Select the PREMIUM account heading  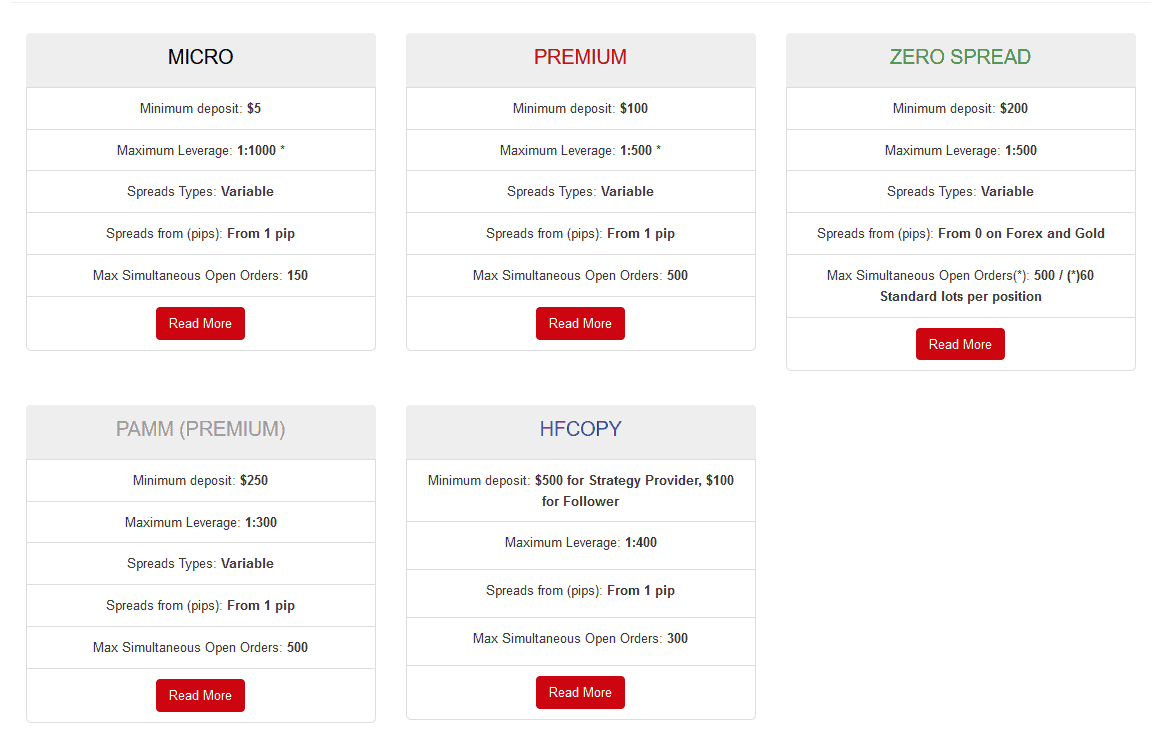tap(580, 57)
